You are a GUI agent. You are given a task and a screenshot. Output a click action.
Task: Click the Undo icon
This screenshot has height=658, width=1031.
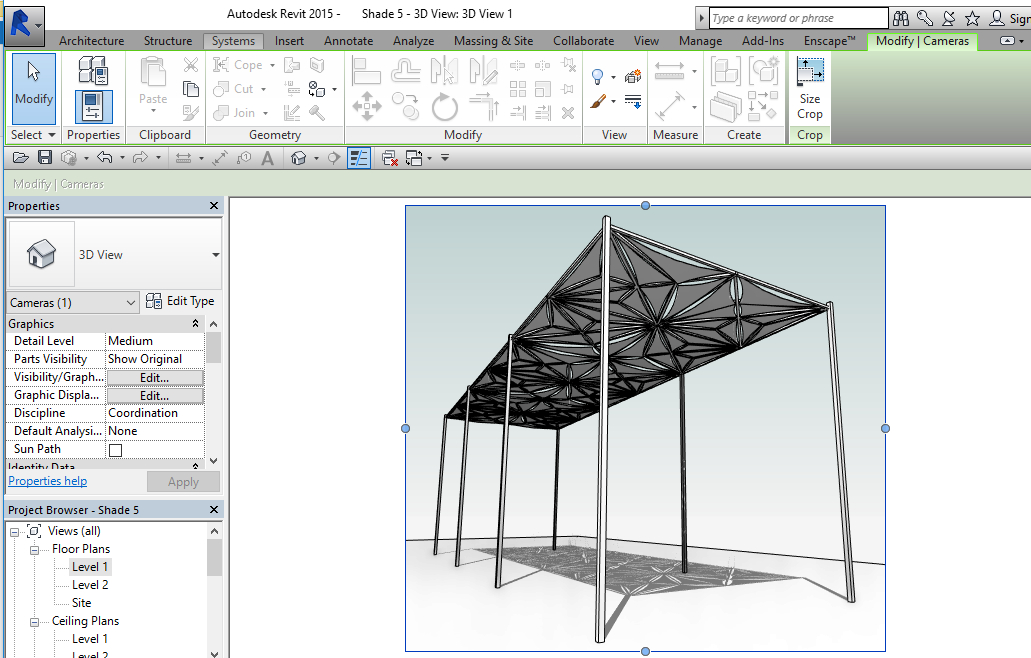(x=105, y=157)
